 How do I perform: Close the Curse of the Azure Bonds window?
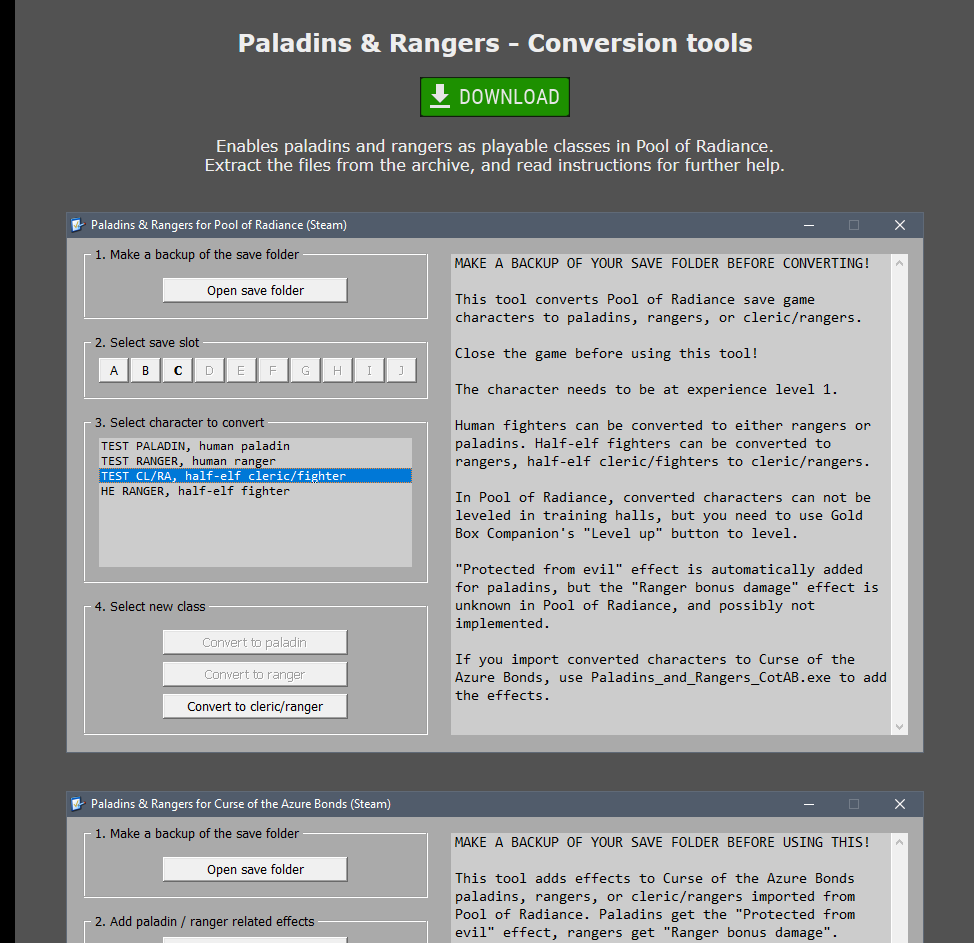(899, 804)
